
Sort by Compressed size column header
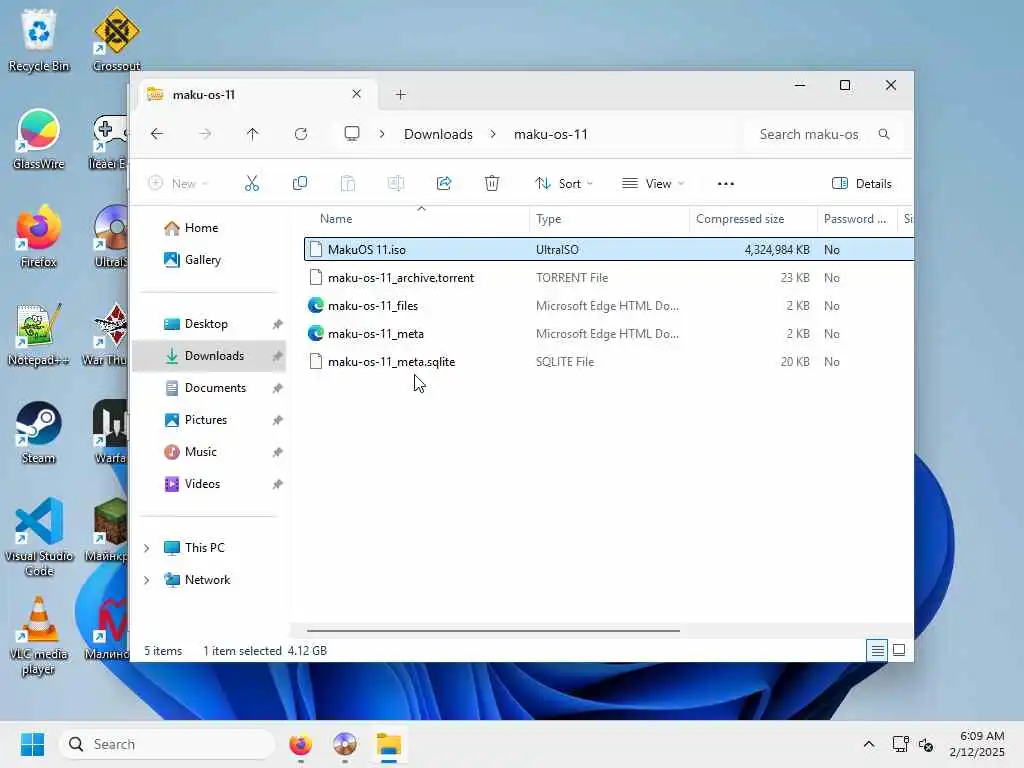click(740, 219)
